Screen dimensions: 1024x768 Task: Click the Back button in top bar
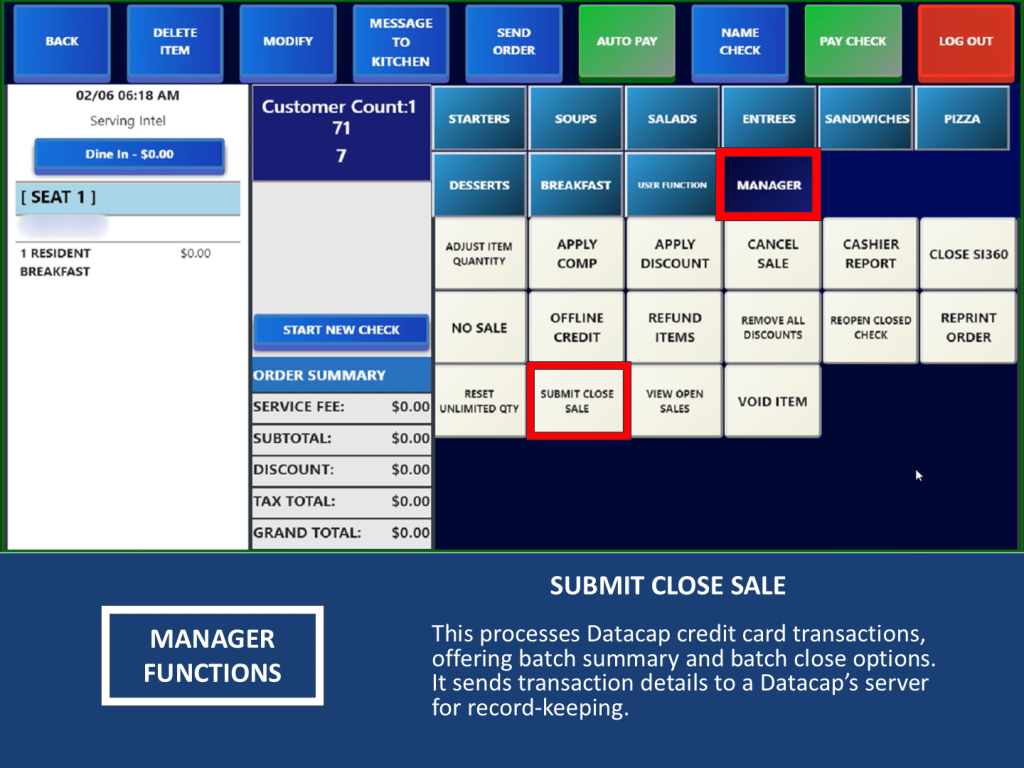click(x=62, y=41)
